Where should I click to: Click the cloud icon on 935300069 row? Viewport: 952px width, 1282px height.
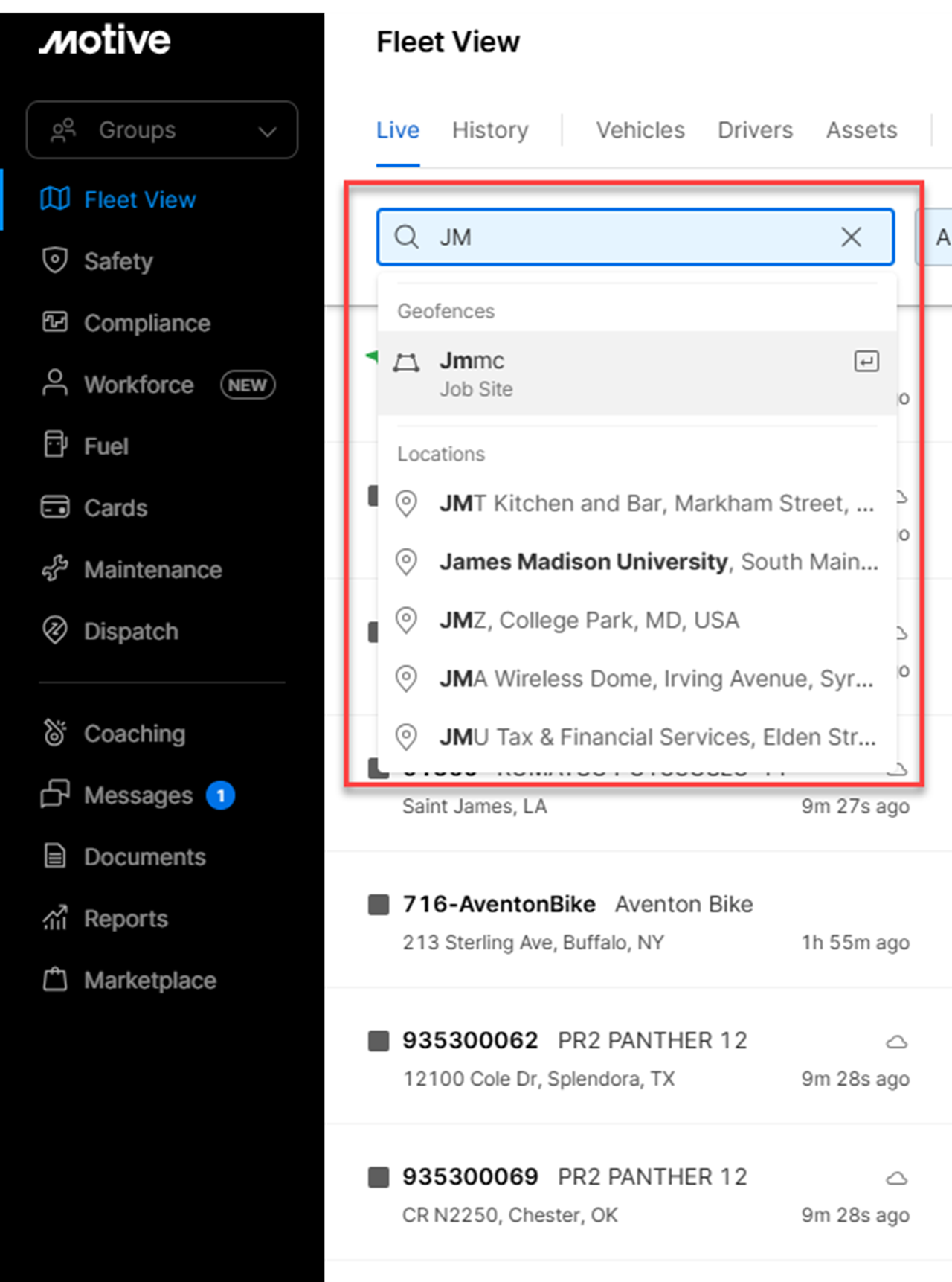pyautogui.click(x=897, y=1178)
